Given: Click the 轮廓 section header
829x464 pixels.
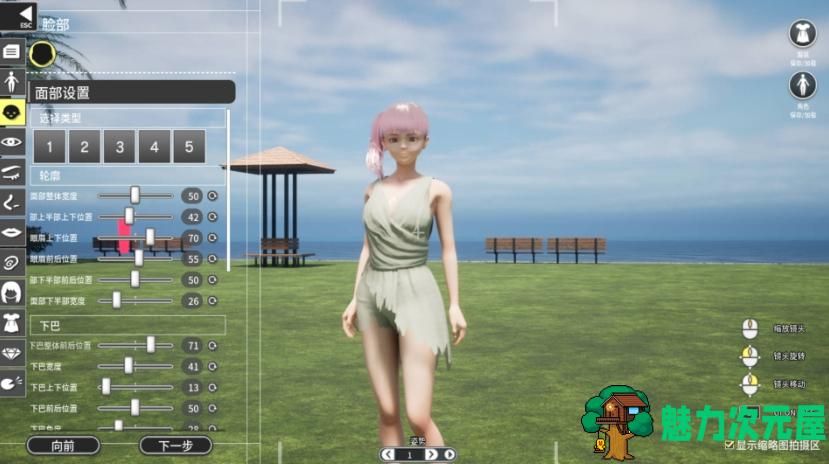Looking at the screenshot, I should pyautogui.click(x=127, y=175).
